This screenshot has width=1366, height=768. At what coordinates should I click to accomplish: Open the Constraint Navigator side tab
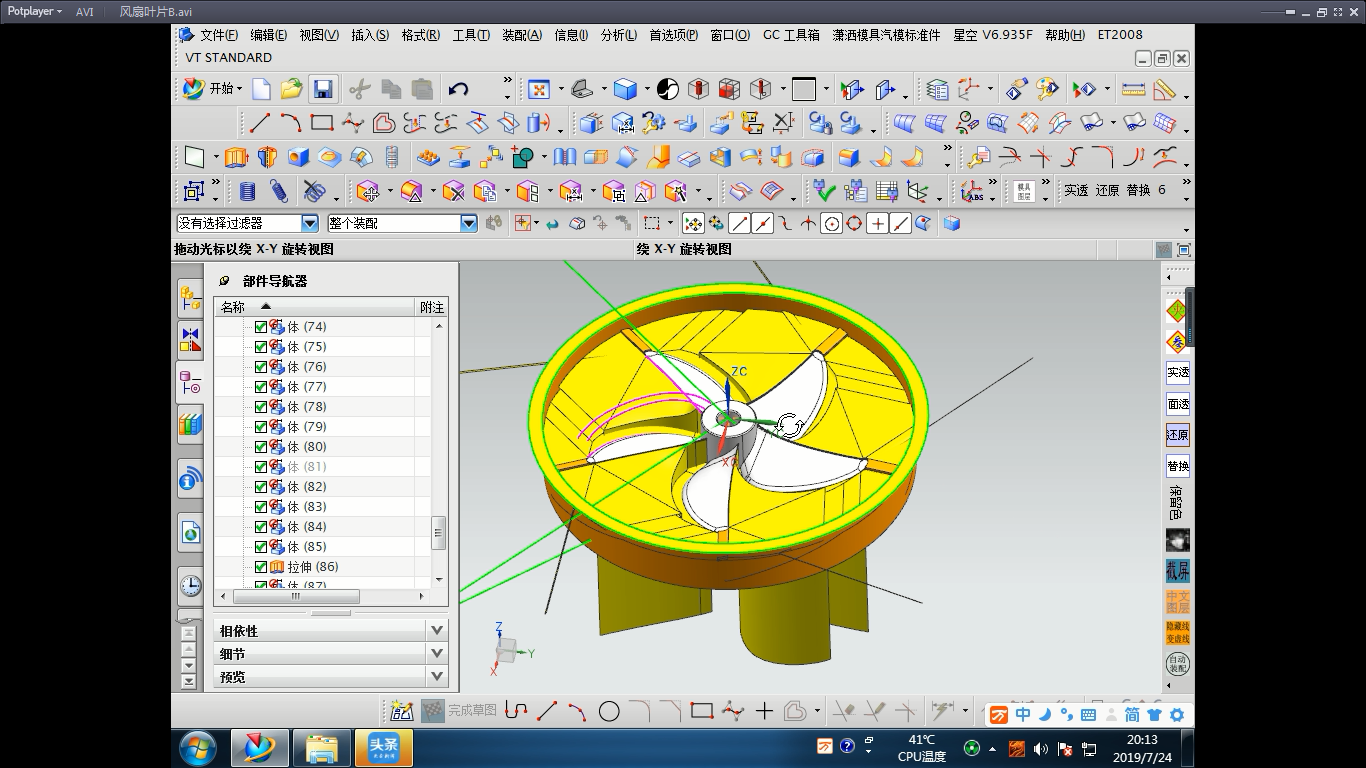pyautogui.click(x=190, y=340)
